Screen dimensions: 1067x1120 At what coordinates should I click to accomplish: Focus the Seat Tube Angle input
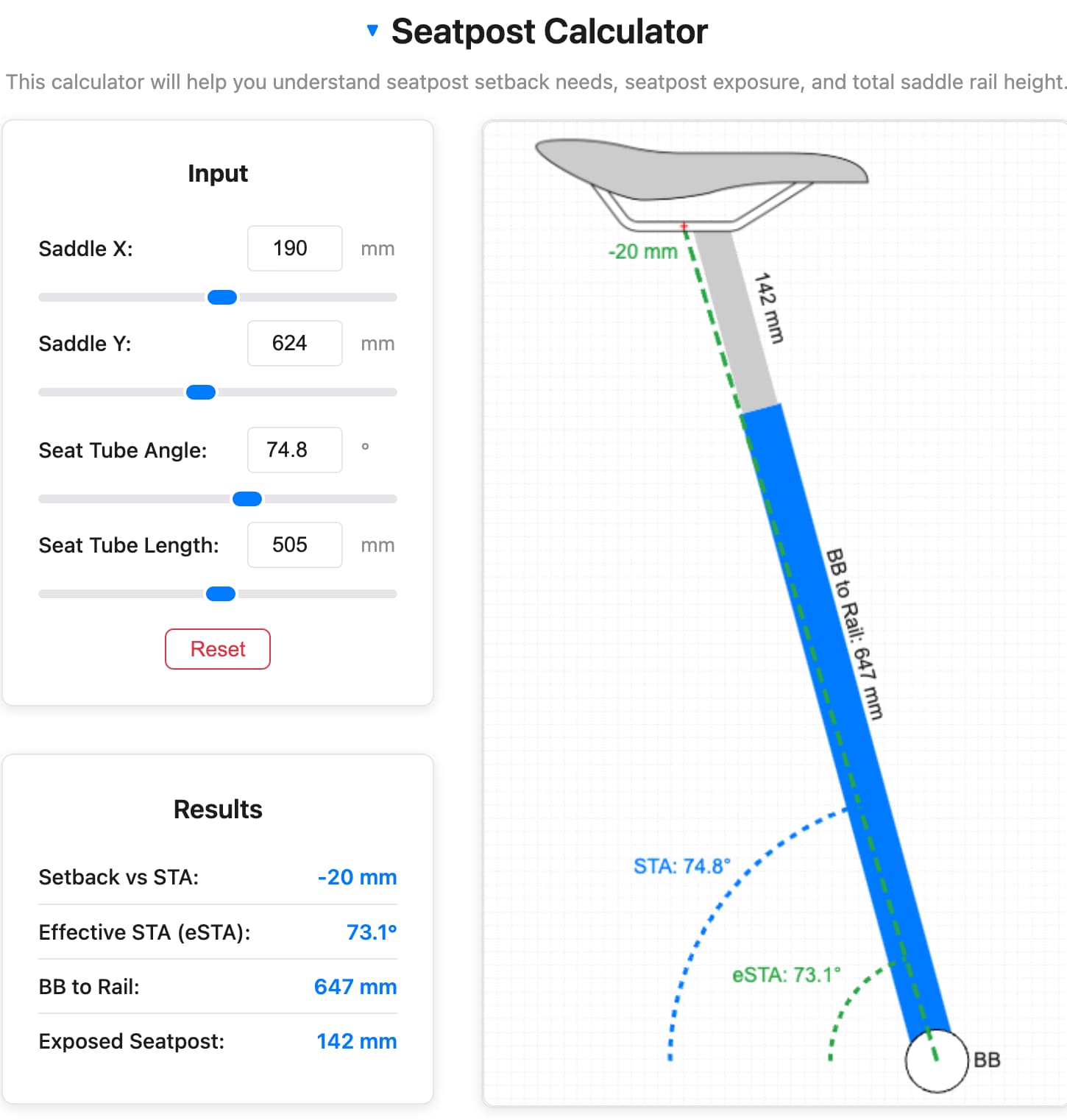[294, 450]
